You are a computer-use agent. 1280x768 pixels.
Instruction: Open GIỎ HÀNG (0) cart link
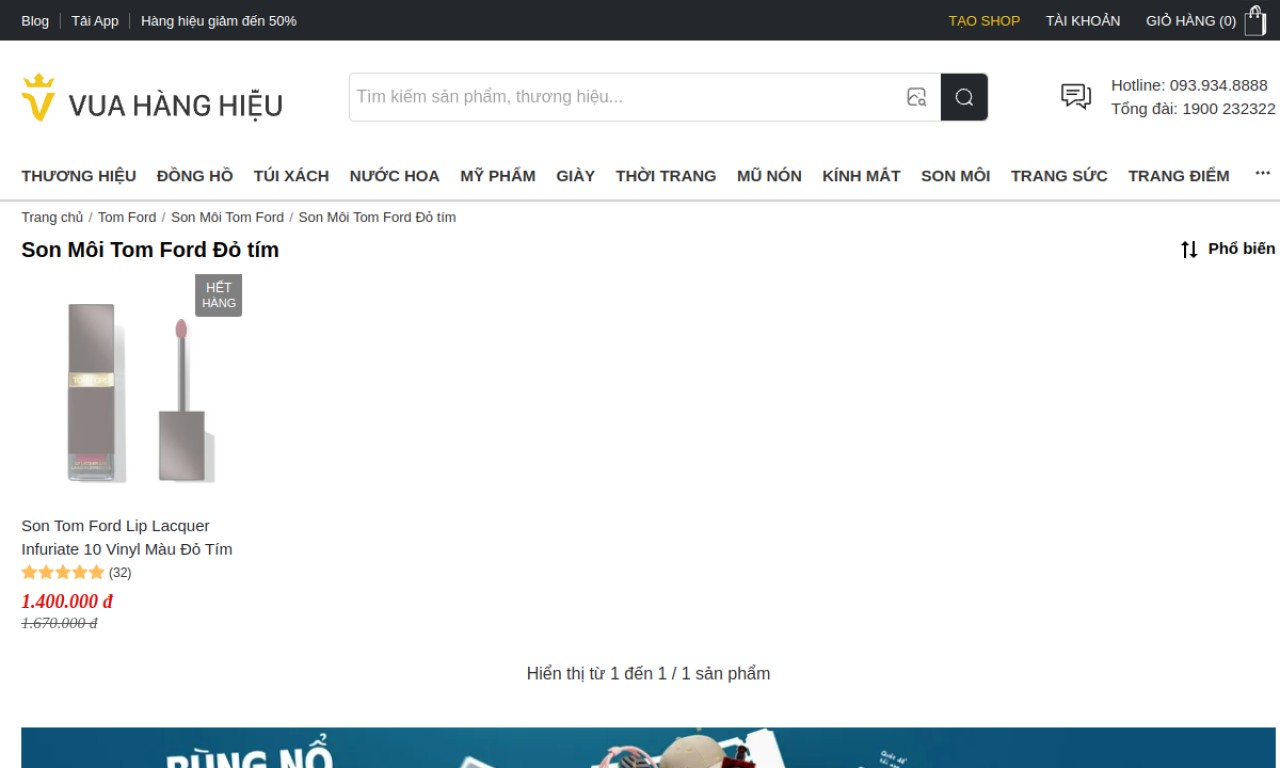[1191, 21]
